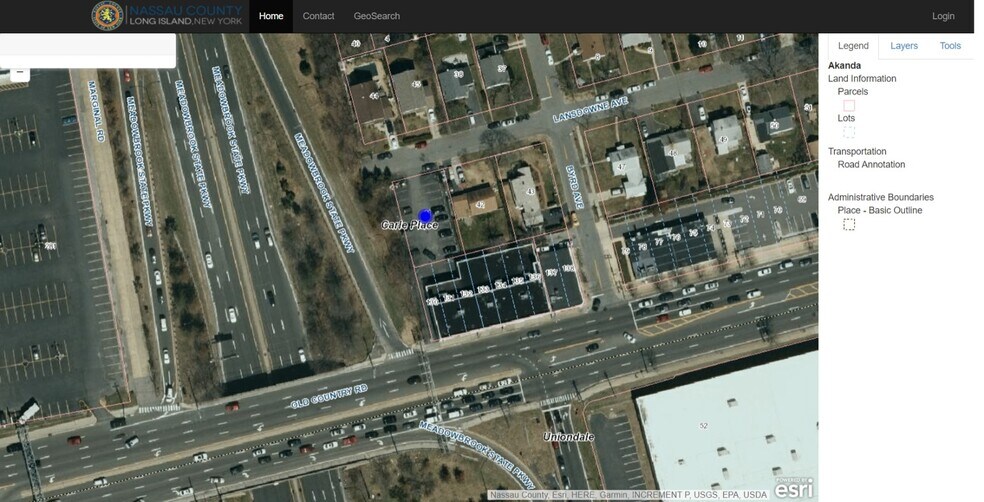Click the Uniondale place label on map
This screenshot has width=984, height=502.
569,437
